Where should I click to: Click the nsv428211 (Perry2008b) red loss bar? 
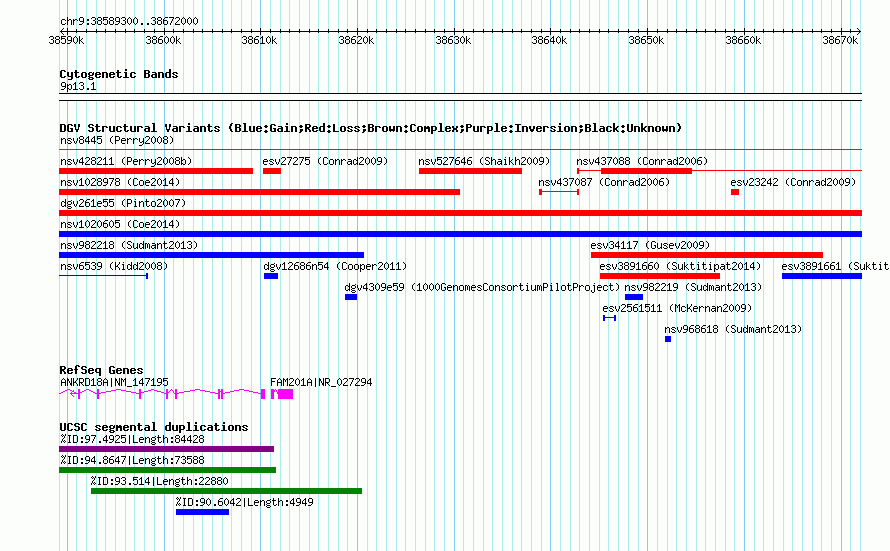click(156, 171)
